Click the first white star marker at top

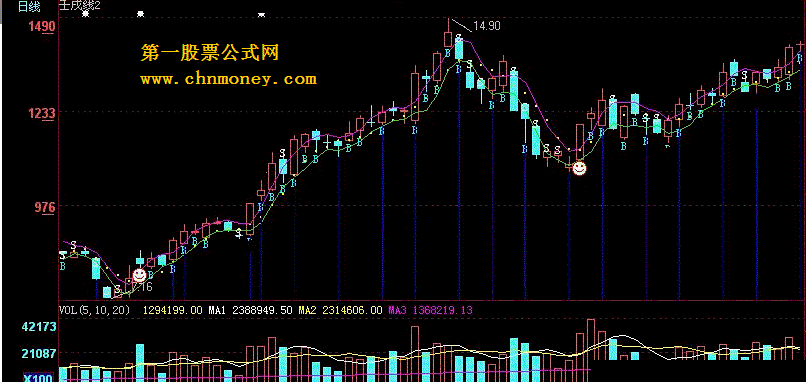click(x=86, y=14)
